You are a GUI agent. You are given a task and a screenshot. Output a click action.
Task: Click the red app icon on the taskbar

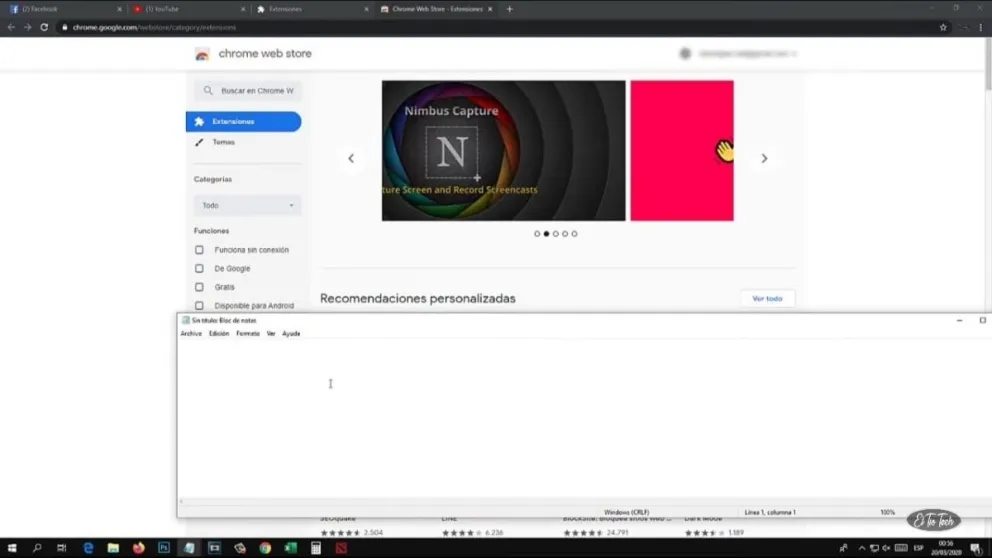[341, 548]
